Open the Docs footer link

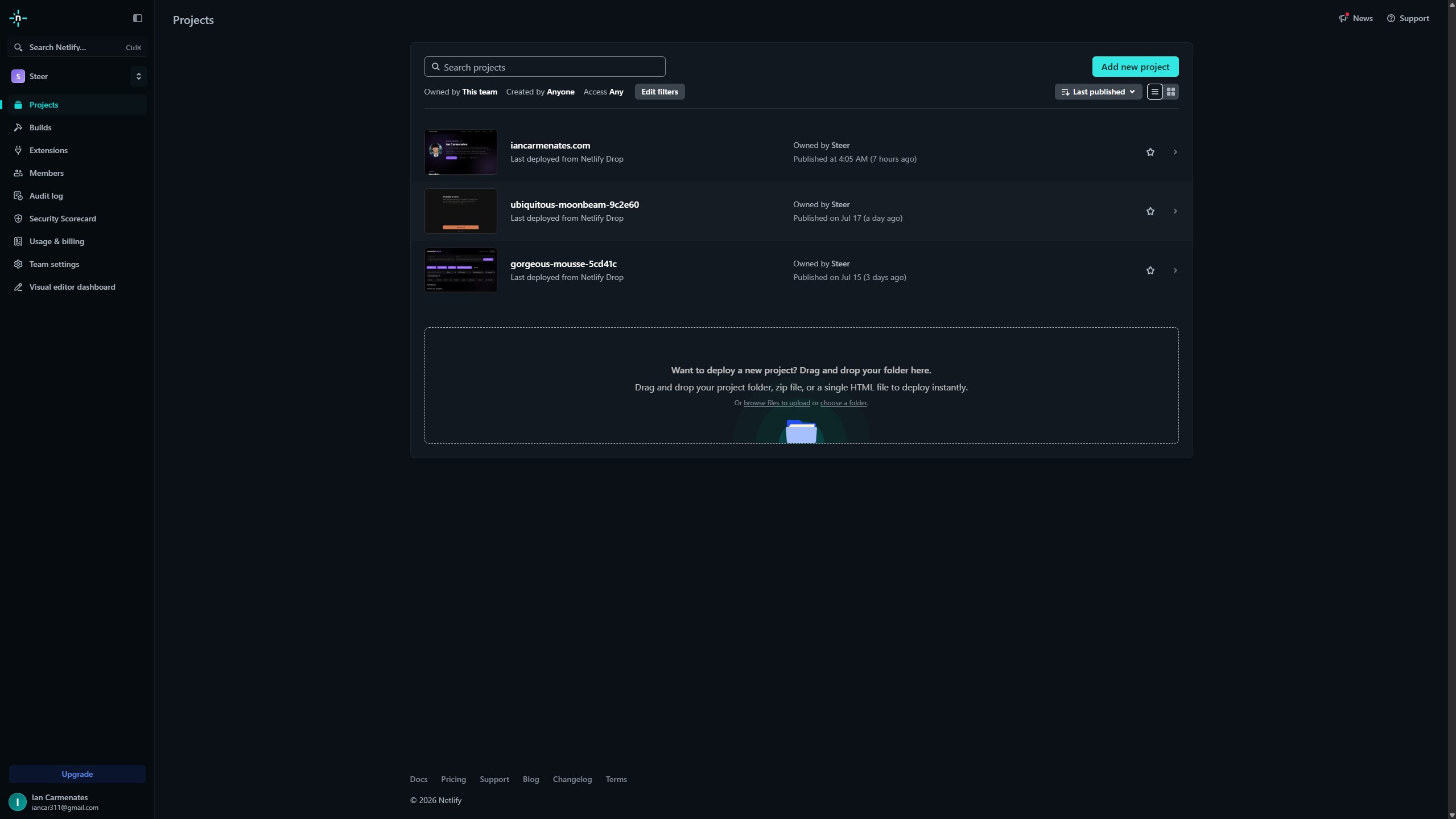[418, 779]
